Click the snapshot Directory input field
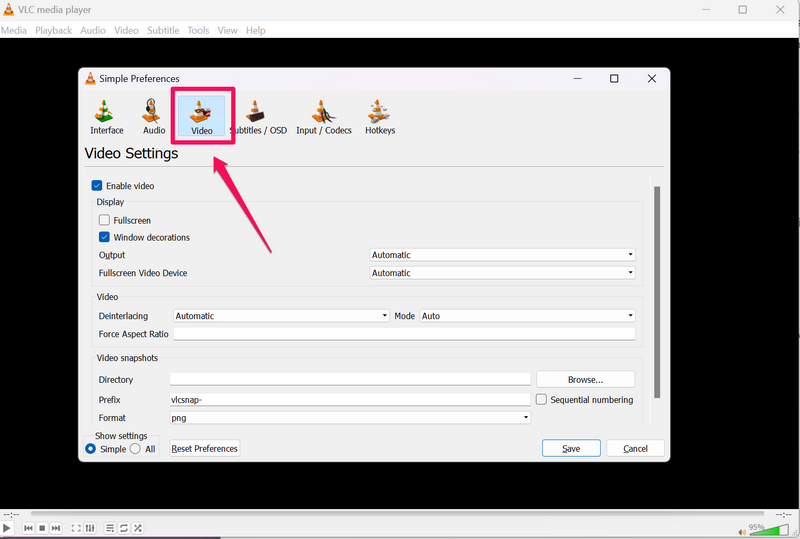800x539 pixels. tap(350, 379)
